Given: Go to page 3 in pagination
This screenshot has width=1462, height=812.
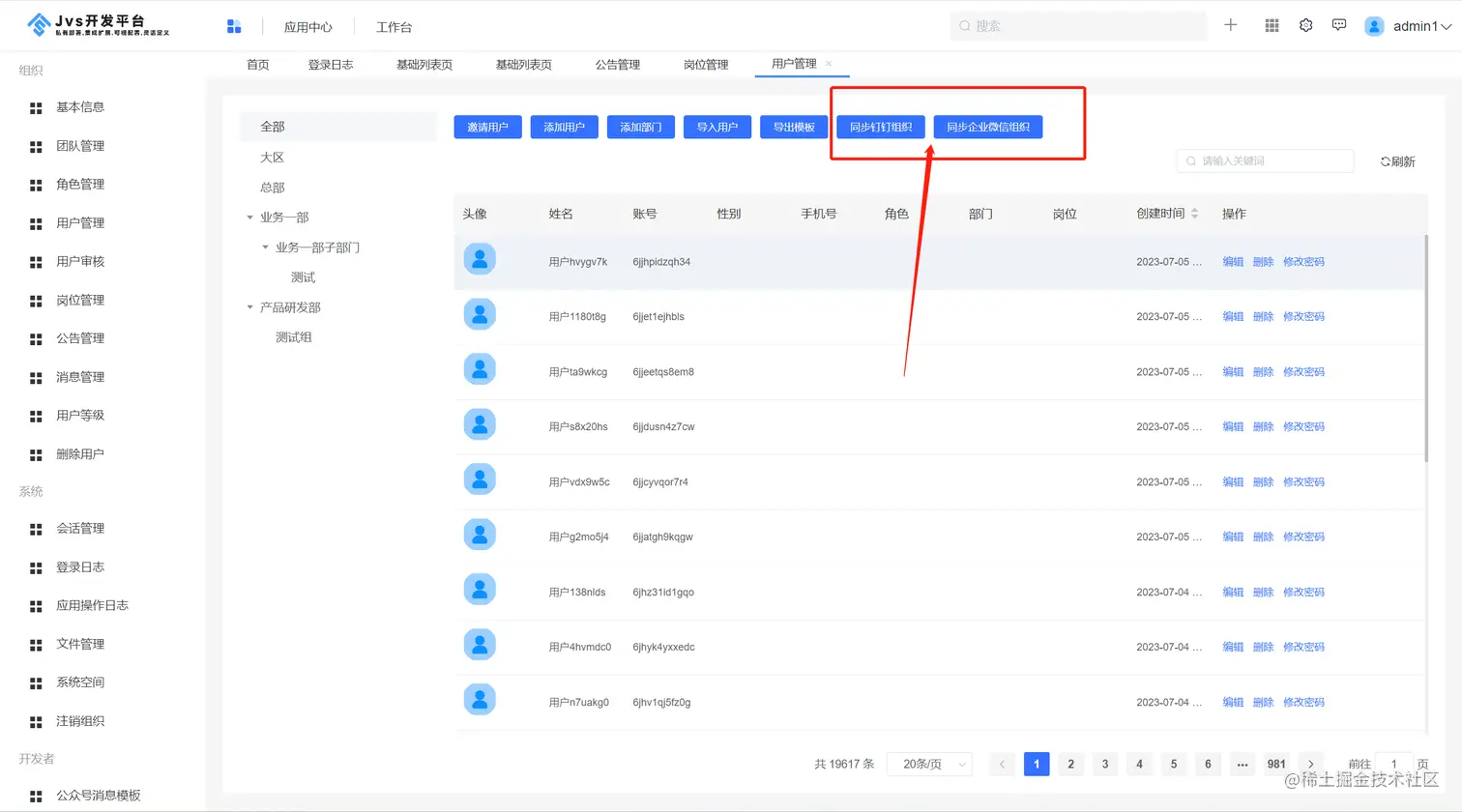Looking at the screenshot, I should point(1105,764).
